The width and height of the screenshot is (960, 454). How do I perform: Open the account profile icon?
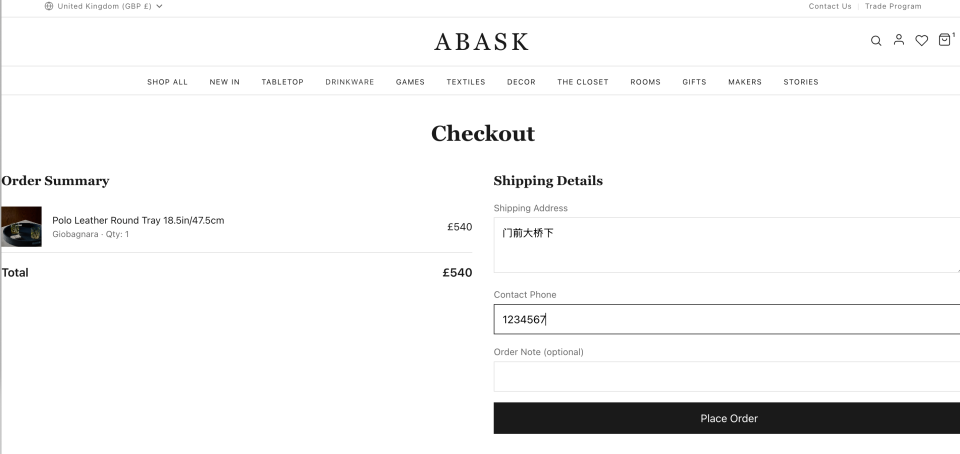[x=899, y=40]
